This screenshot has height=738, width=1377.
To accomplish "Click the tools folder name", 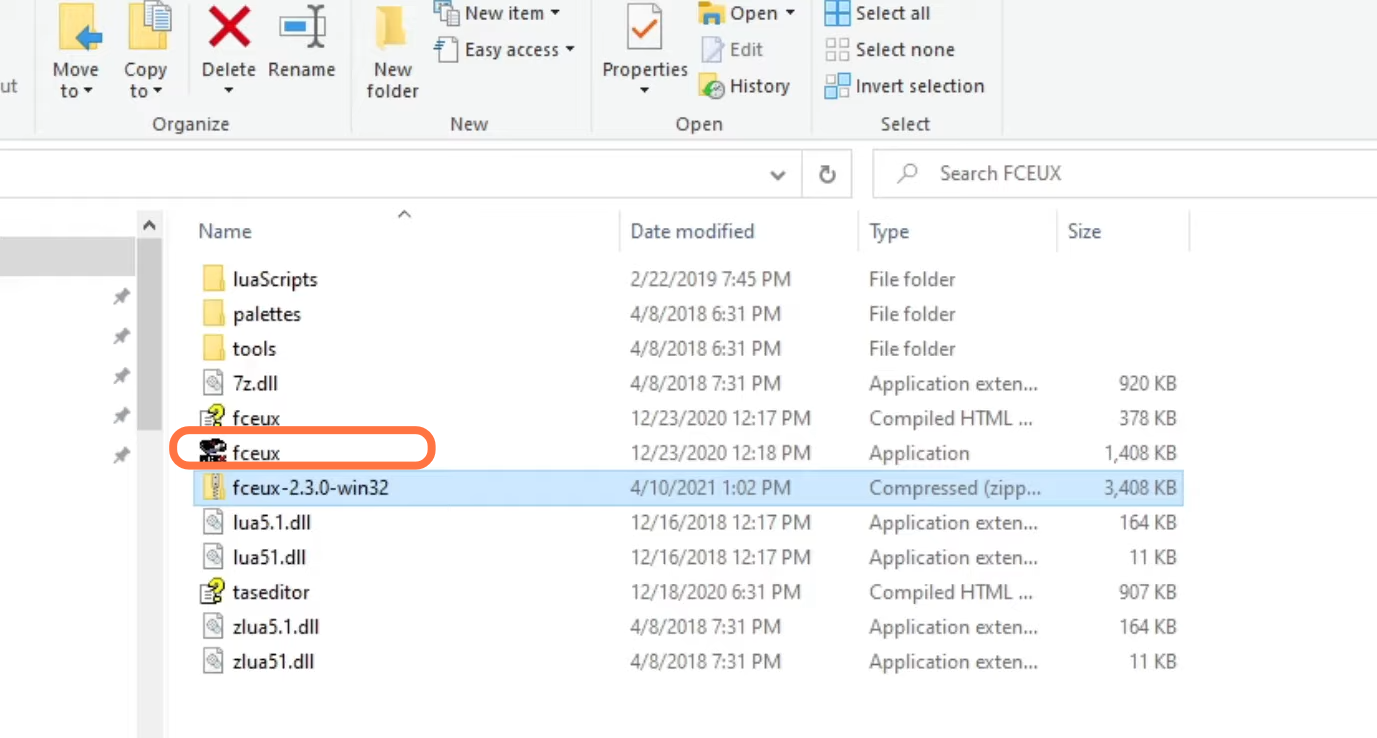I will click(x=254, y=349).
